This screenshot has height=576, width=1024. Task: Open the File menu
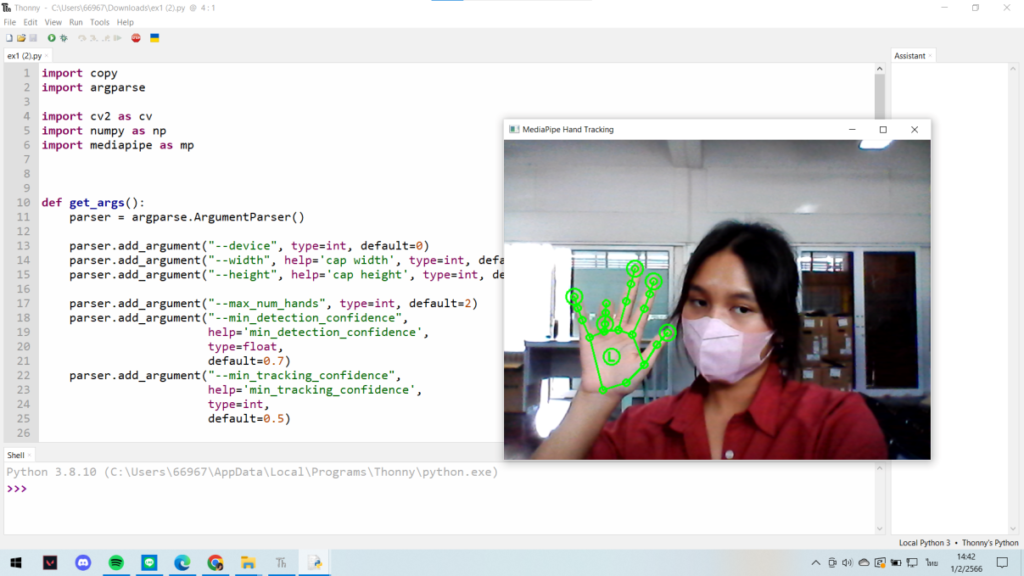pyautogui.click(x=10, y=22)
